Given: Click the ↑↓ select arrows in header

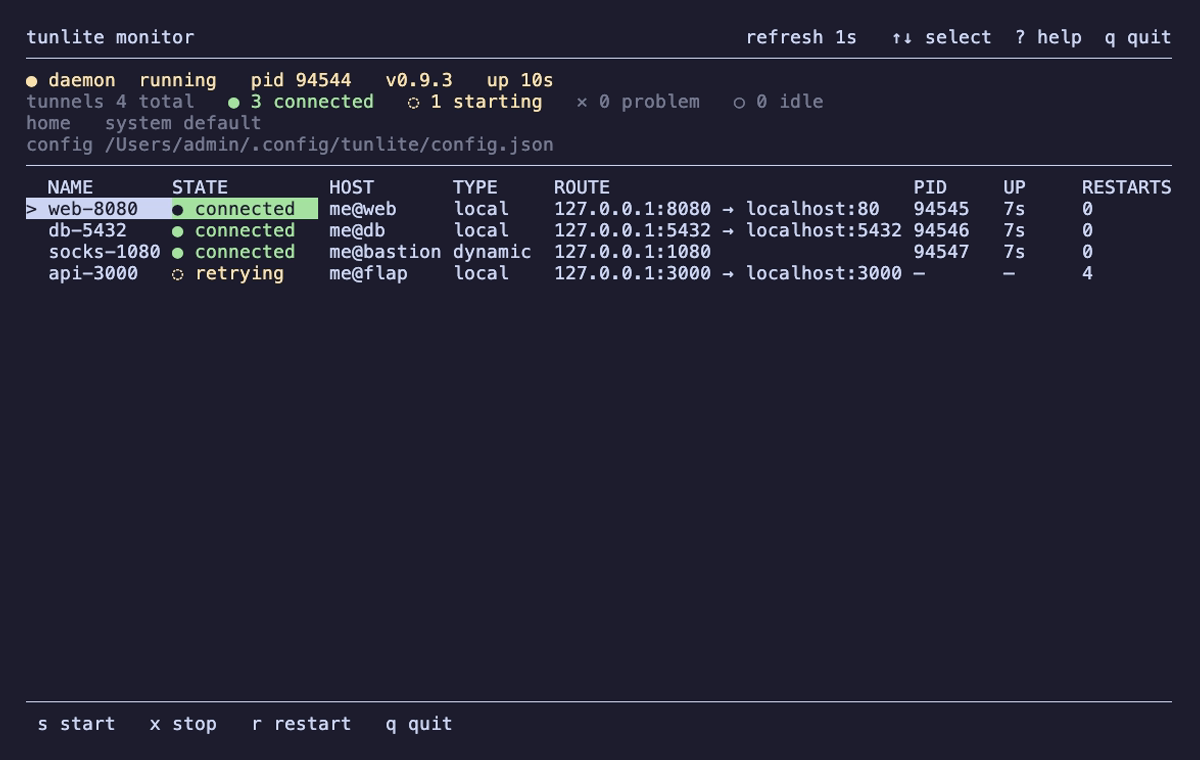Looking at the screenshot, I should 902,38.
